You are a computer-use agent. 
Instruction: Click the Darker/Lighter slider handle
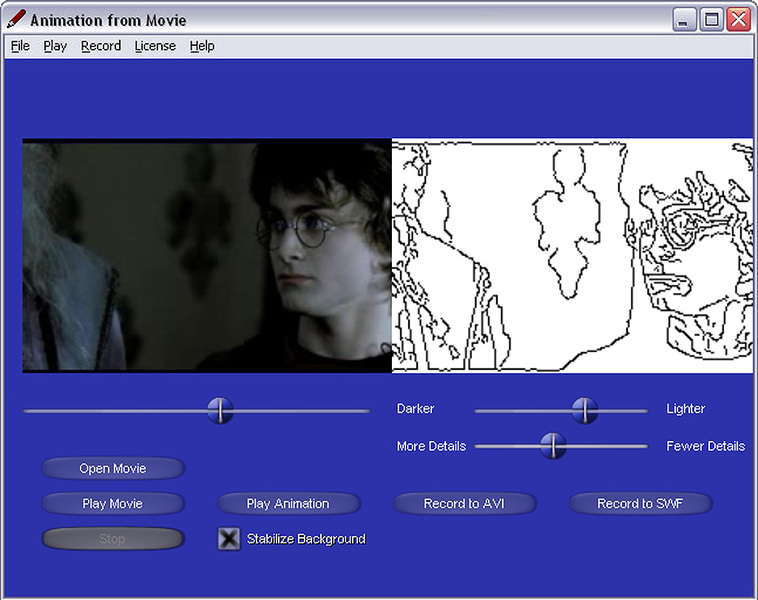coord(585,410)
